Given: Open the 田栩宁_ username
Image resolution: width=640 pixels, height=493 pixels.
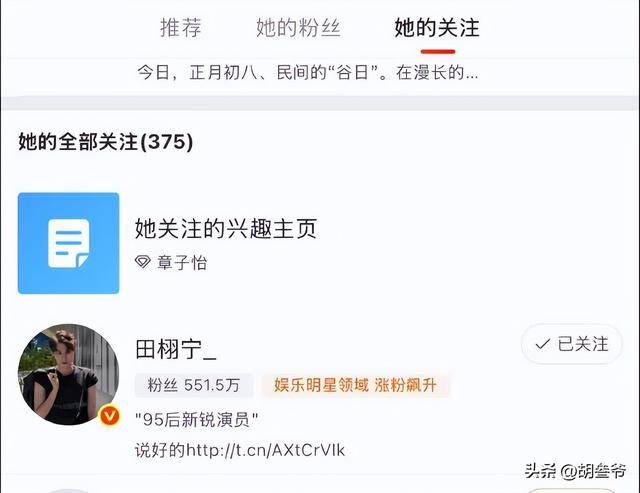Looking at the screenshot, I should tap(176, 349).
